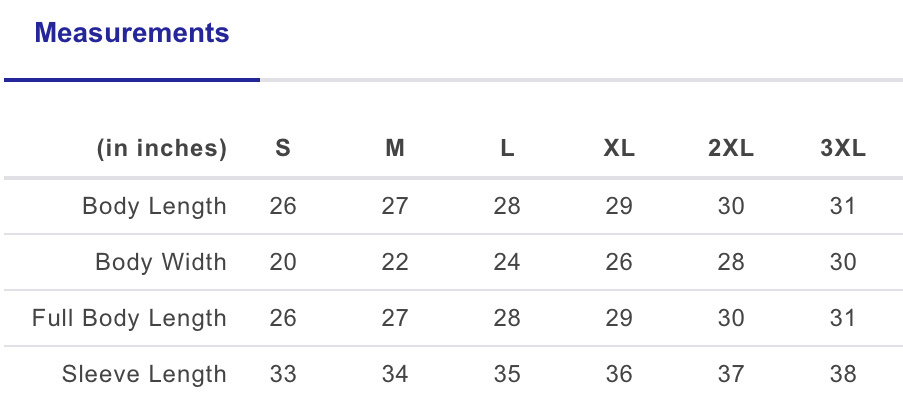Viewport: 903px width, 399px height.
Task: Select the 2XL size column header
Action: click(731, 149)
